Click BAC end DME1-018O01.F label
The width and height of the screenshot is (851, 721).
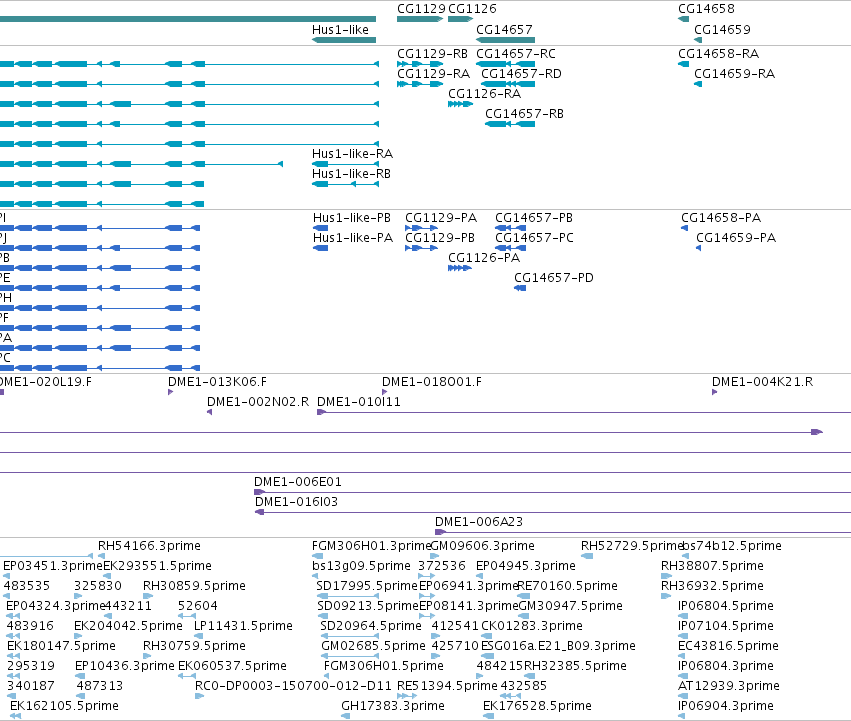pos(432,382)
